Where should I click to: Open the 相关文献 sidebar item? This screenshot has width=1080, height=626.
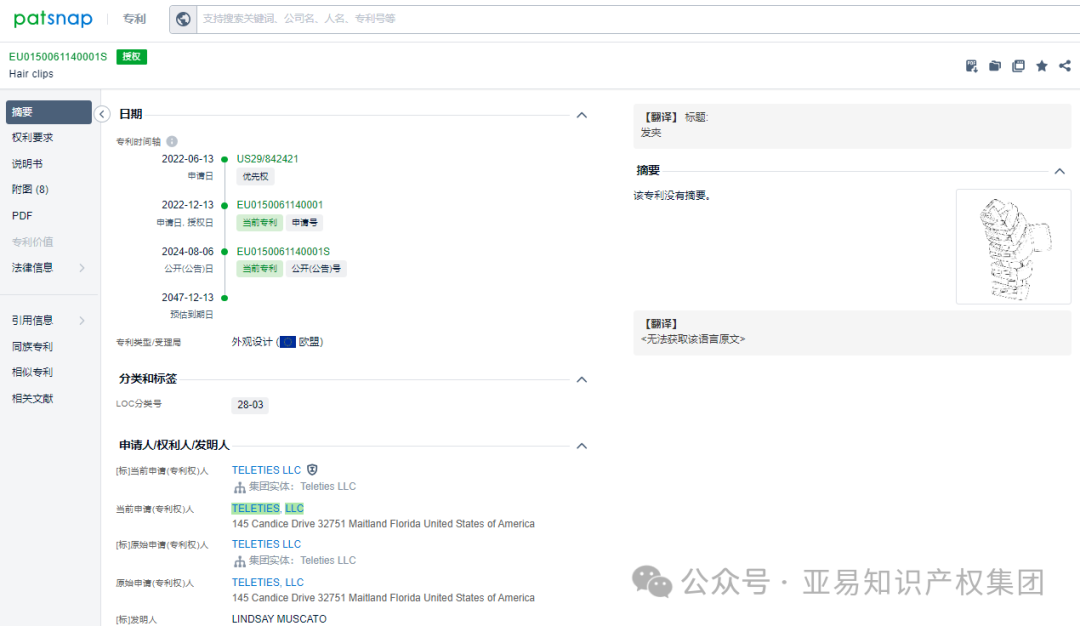[32, 399]
